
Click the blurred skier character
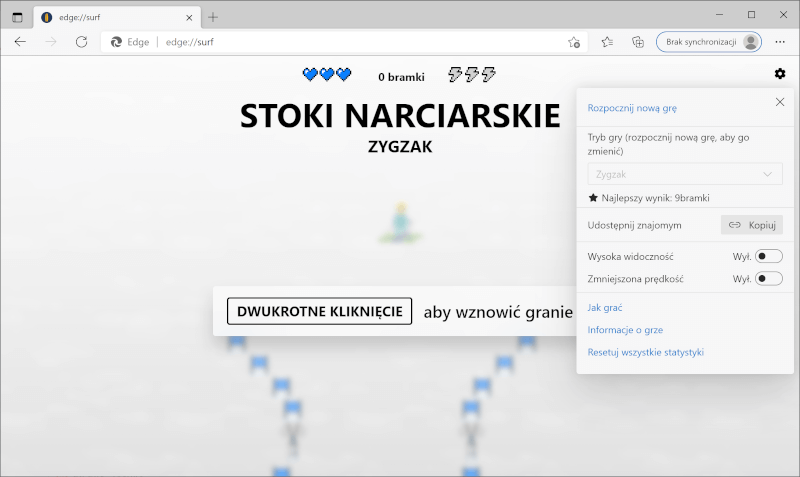[x=401, y=222]
